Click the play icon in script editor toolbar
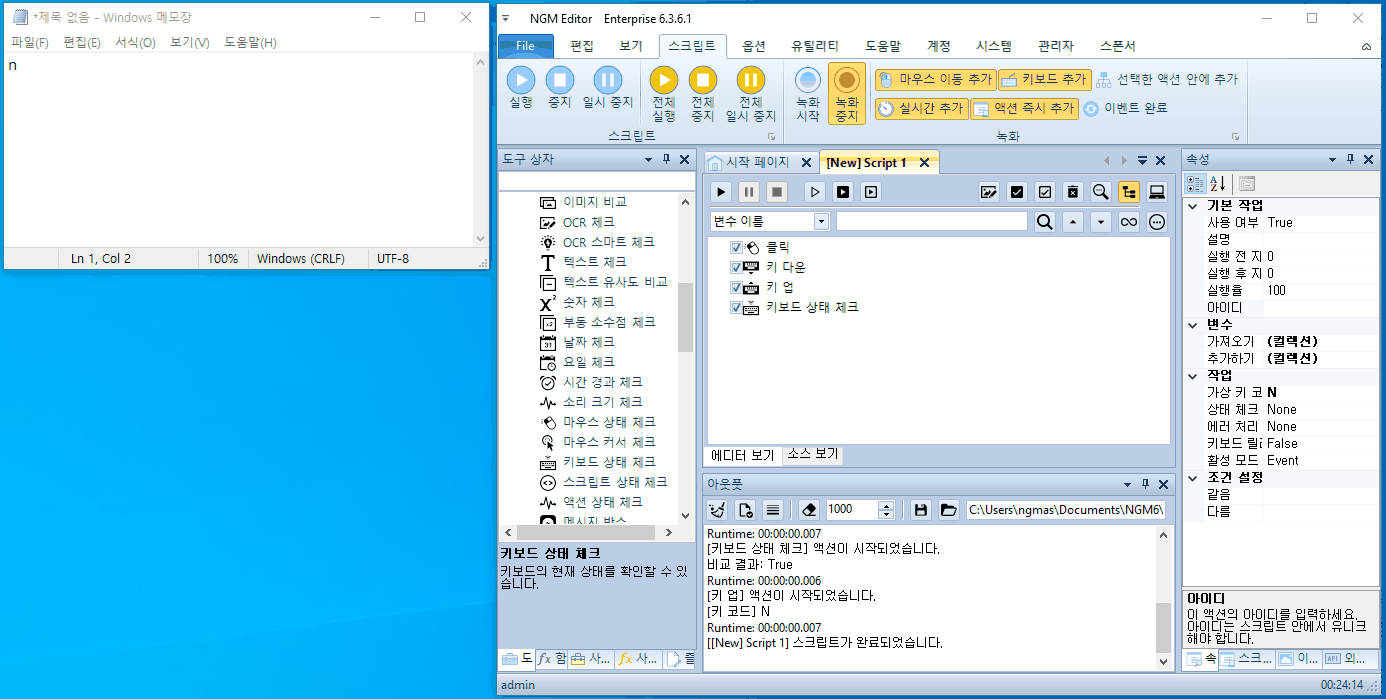This screenshot has height=699, width=1386. 721,192
